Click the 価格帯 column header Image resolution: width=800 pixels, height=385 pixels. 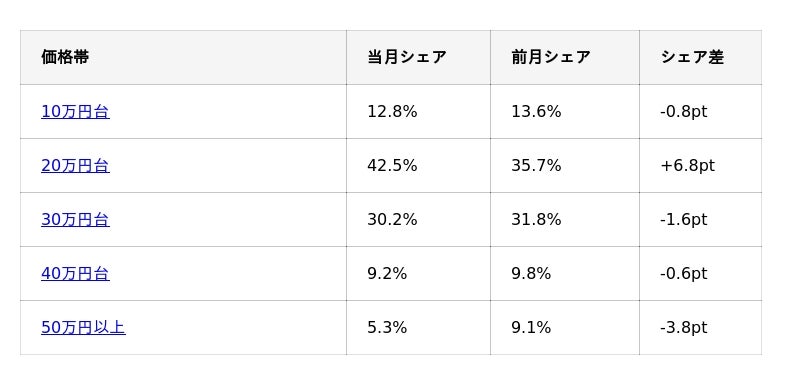[183, 58]
